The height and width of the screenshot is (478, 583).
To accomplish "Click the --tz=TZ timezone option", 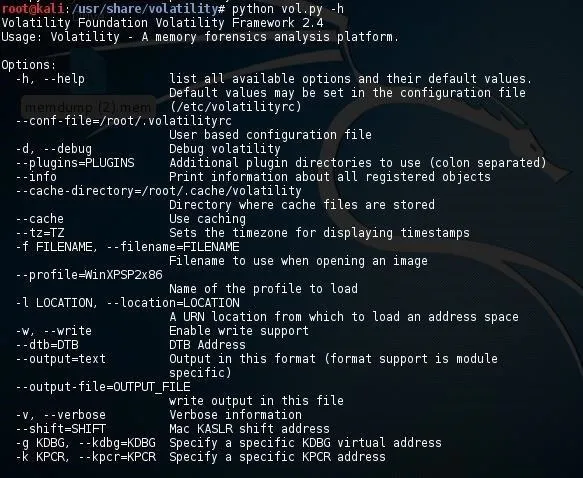I will pyautogui.click(x=40, y=233).
